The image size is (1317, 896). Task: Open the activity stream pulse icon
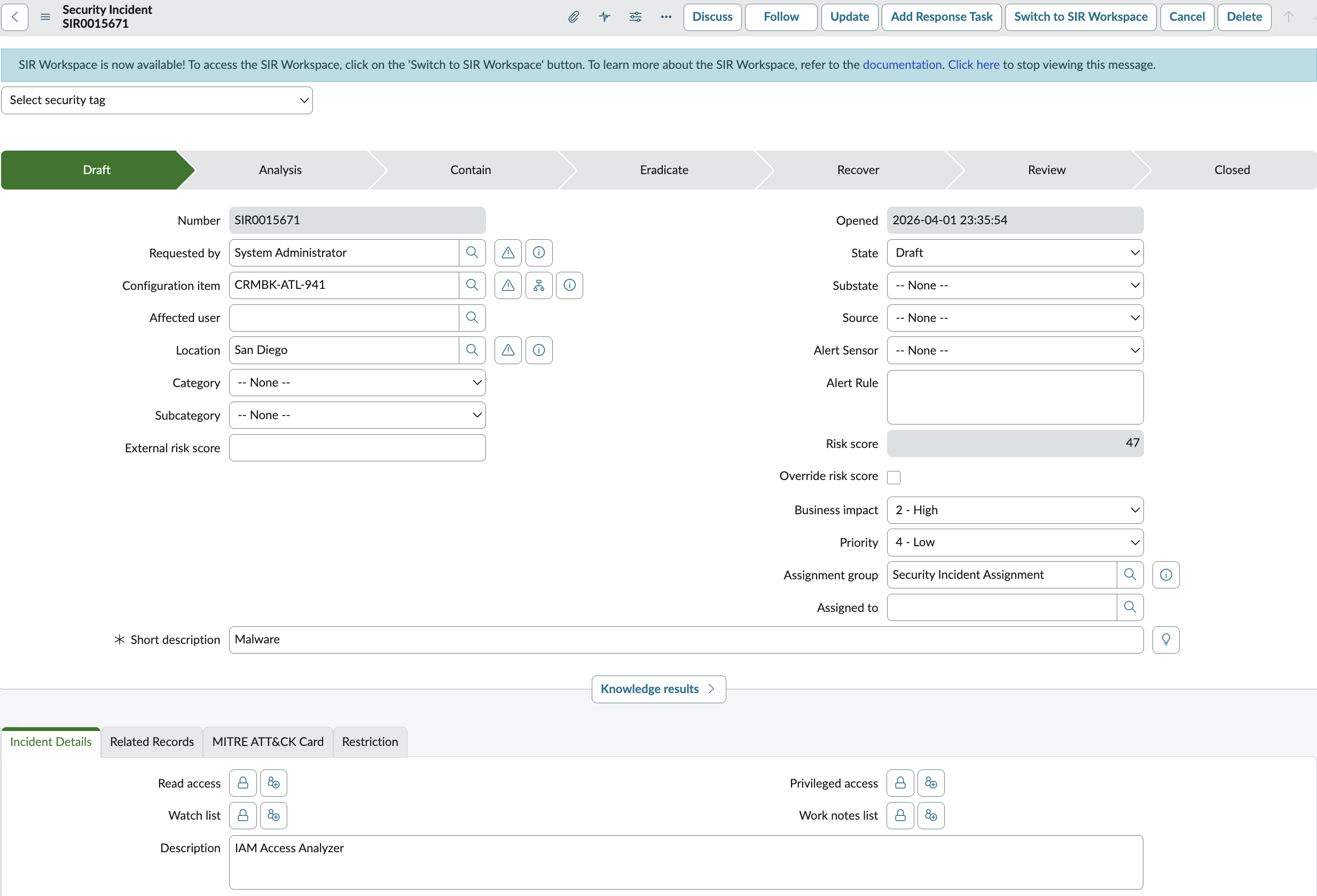coord(605,17)
